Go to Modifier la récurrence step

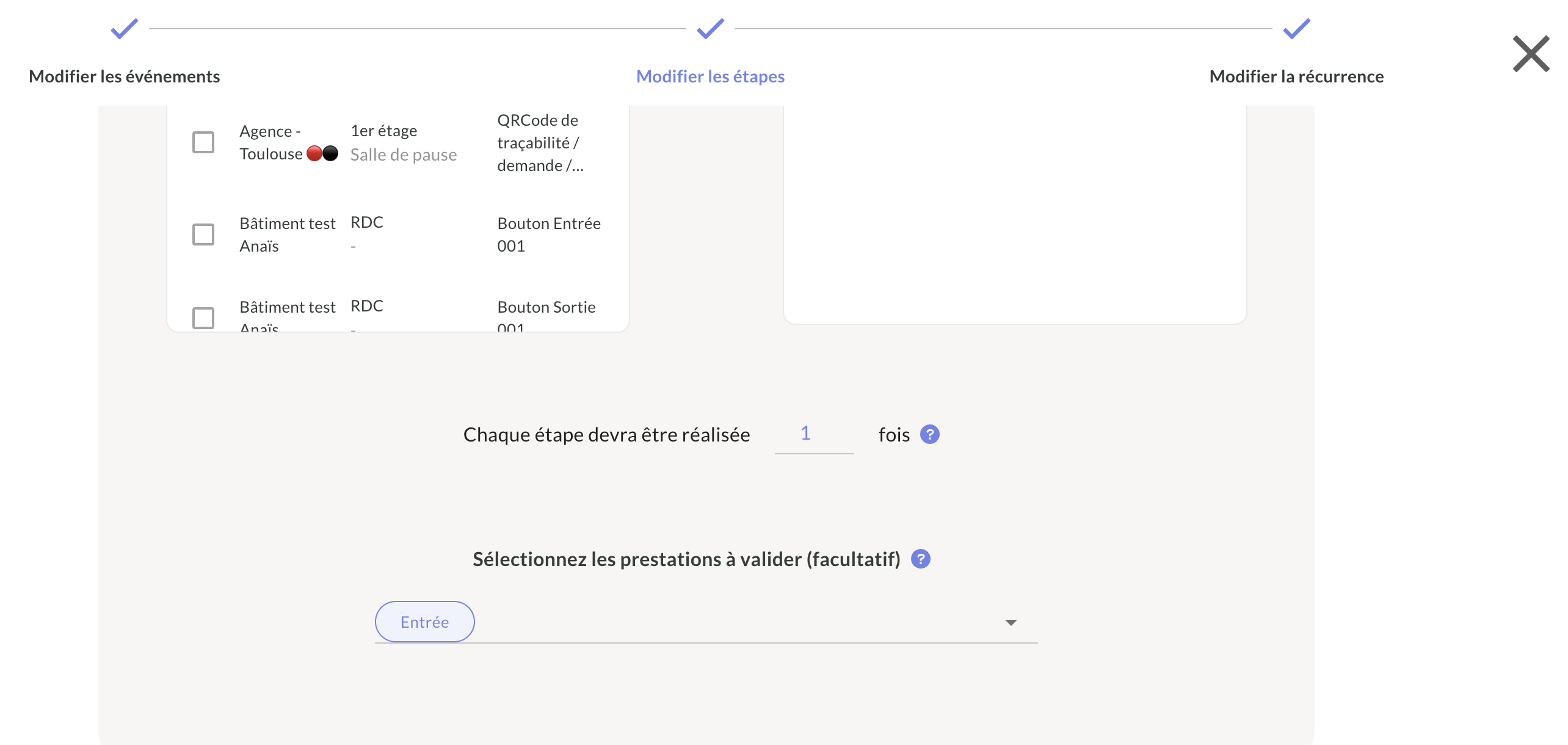(x=1296, y=76)
